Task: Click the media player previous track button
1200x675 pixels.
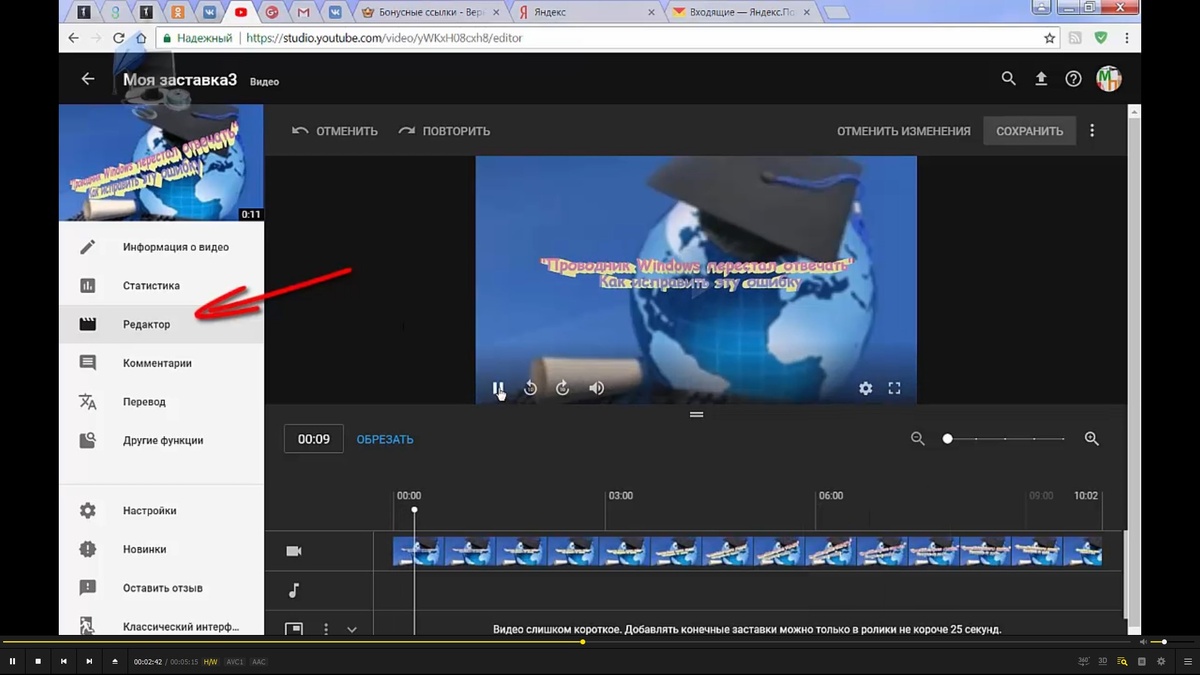Action: point(63,661)
